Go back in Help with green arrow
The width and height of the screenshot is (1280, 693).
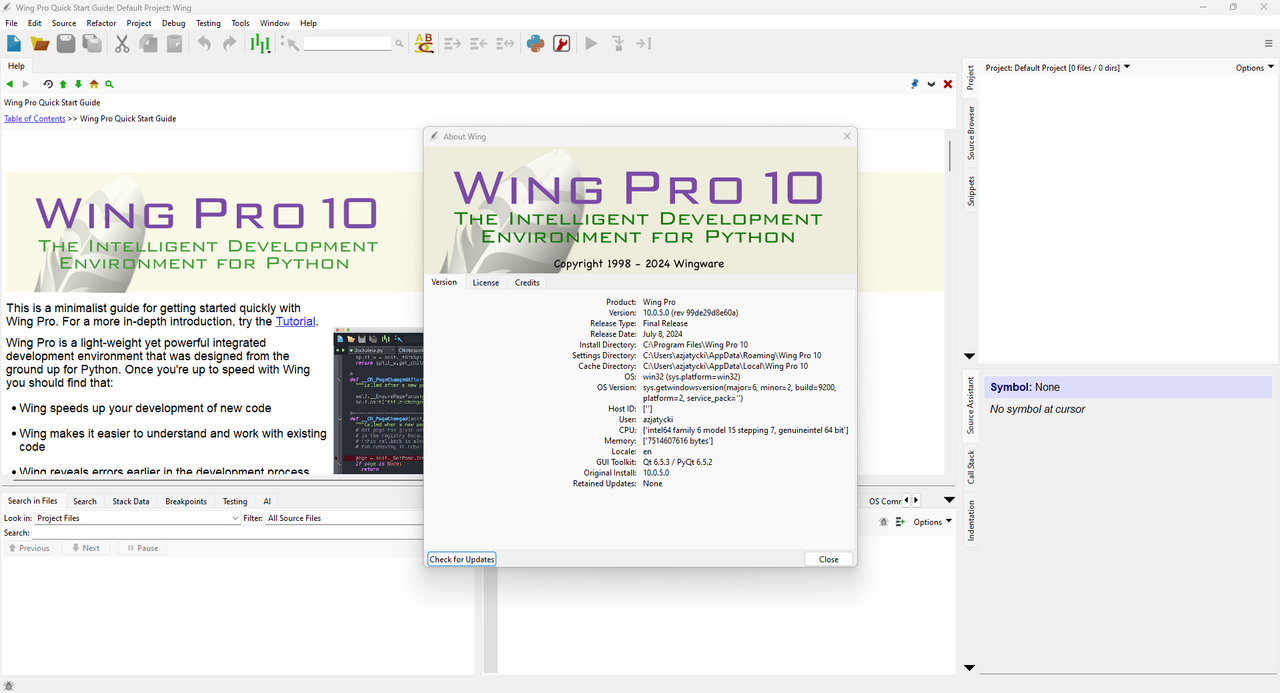[10, 85]
